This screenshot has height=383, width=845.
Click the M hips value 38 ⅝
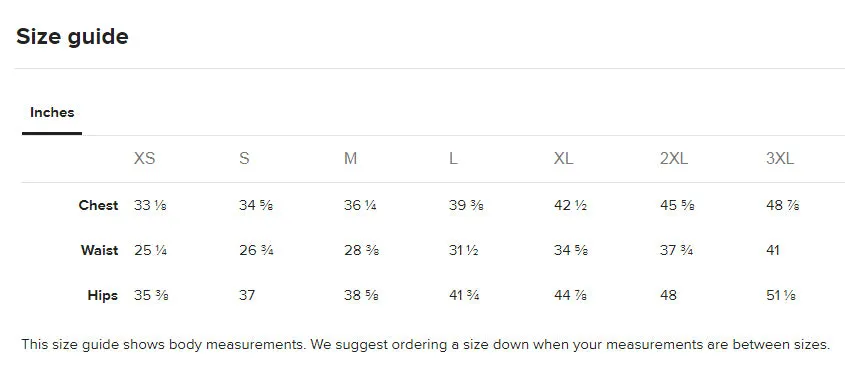pos(361,296)
